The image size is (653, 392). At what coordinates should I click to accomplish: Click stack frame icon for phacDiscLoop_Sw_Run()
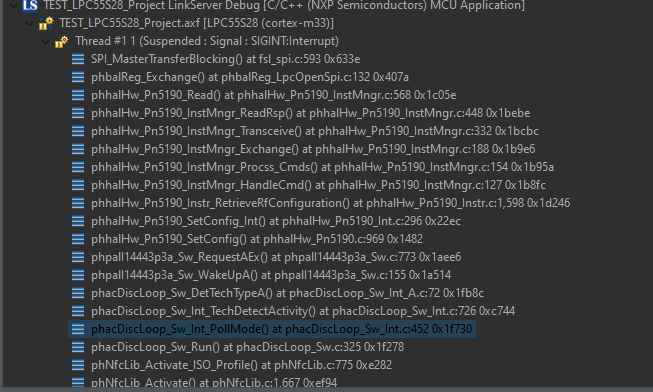click(x=78, y=347)
